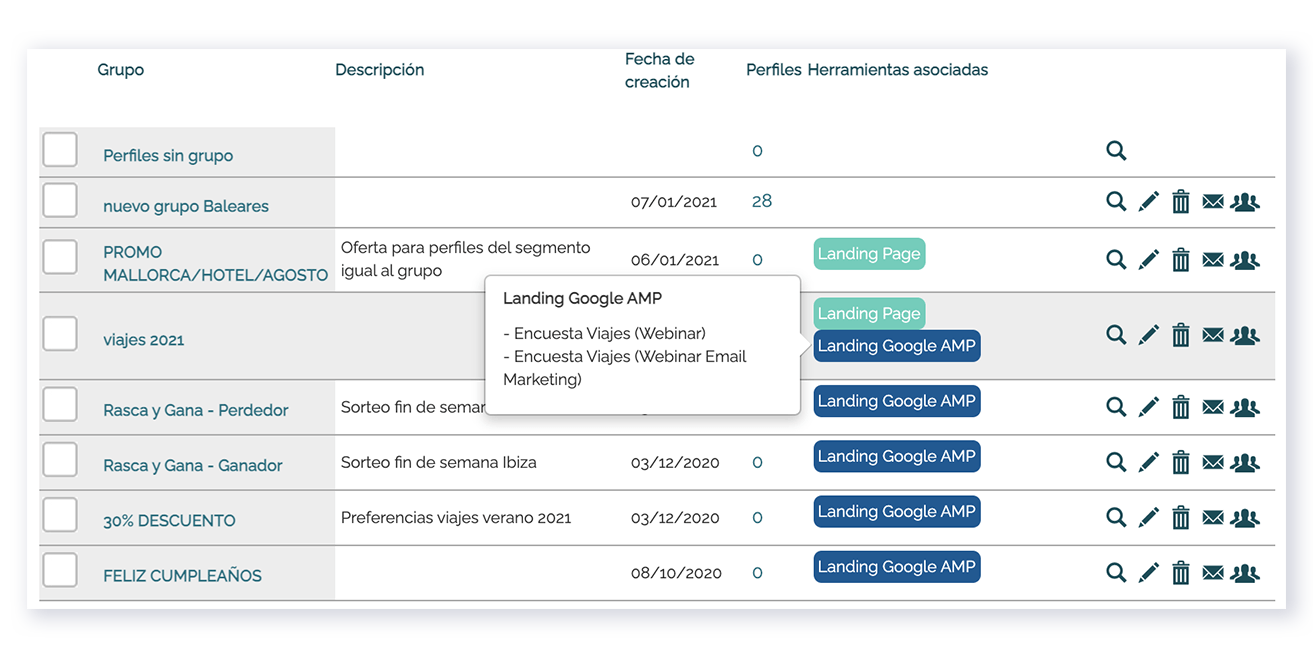Delete PROMO MALLORCA/HOTEL/AGOSTO group via trash
Screen dimensions: 1313x657
coord(1181,260)
